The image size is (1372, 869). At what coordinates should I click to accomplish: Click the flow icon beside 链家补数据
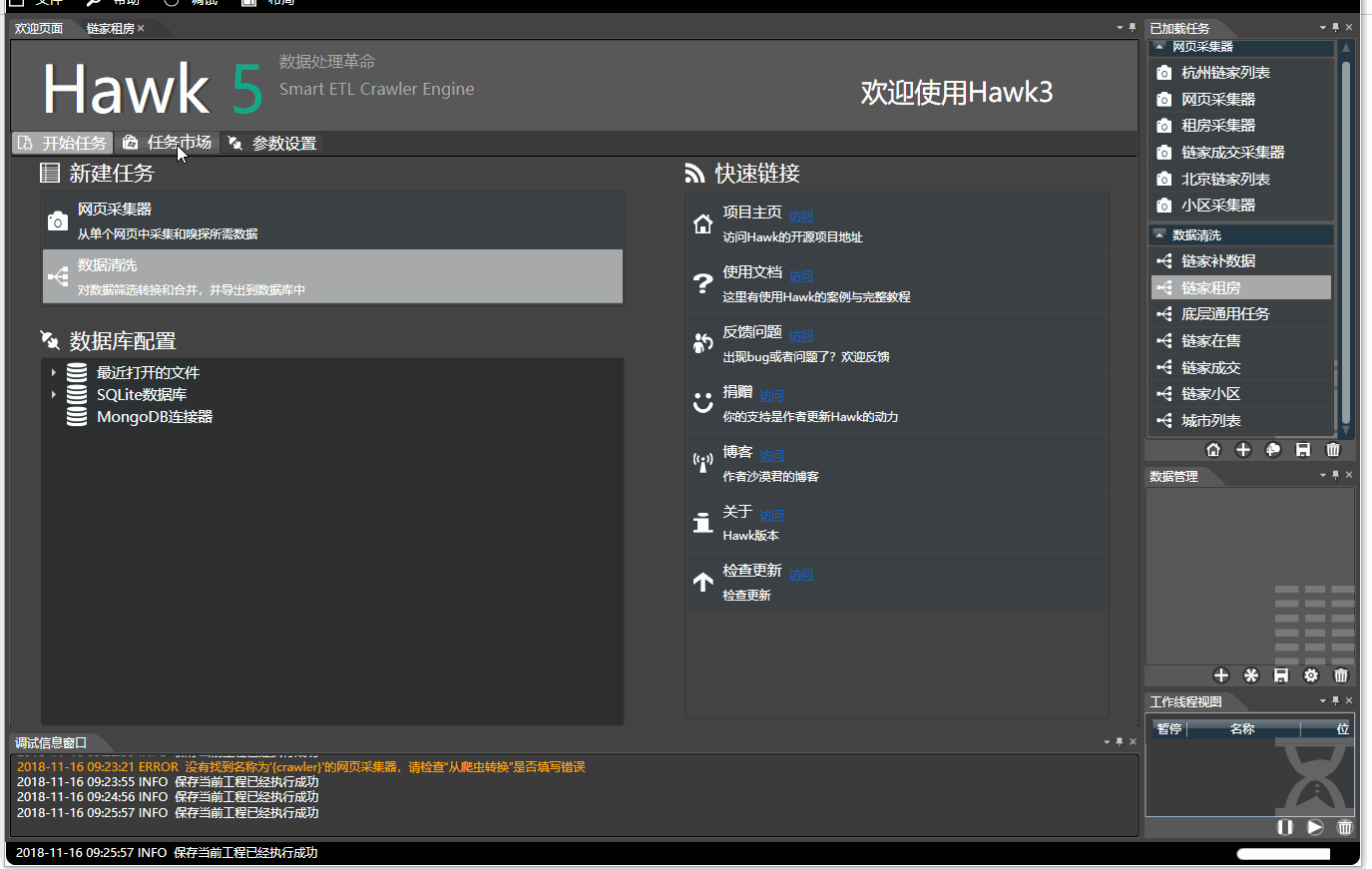point(1163,261)
